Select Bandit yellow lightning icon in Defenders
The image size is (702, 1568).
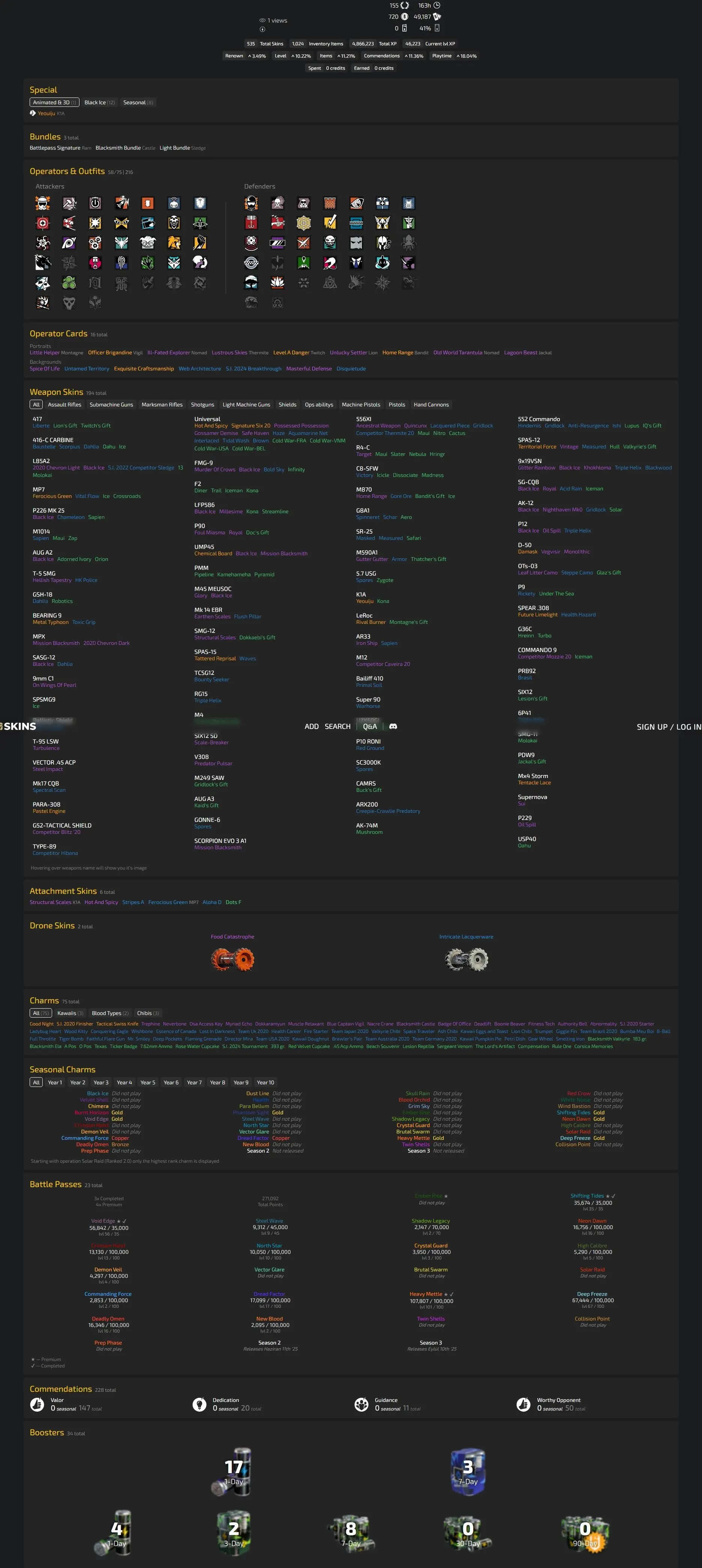pos(330,223)
